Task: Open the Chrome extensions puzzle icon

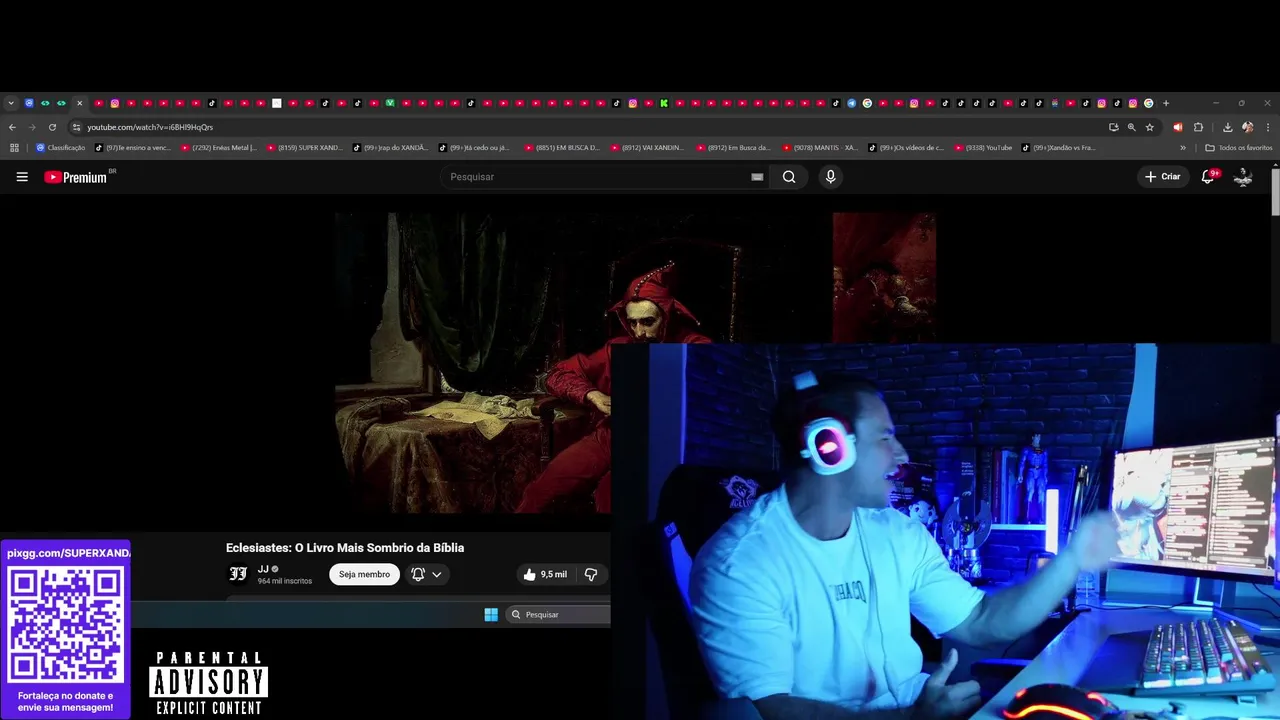Action: point(1198,127)
